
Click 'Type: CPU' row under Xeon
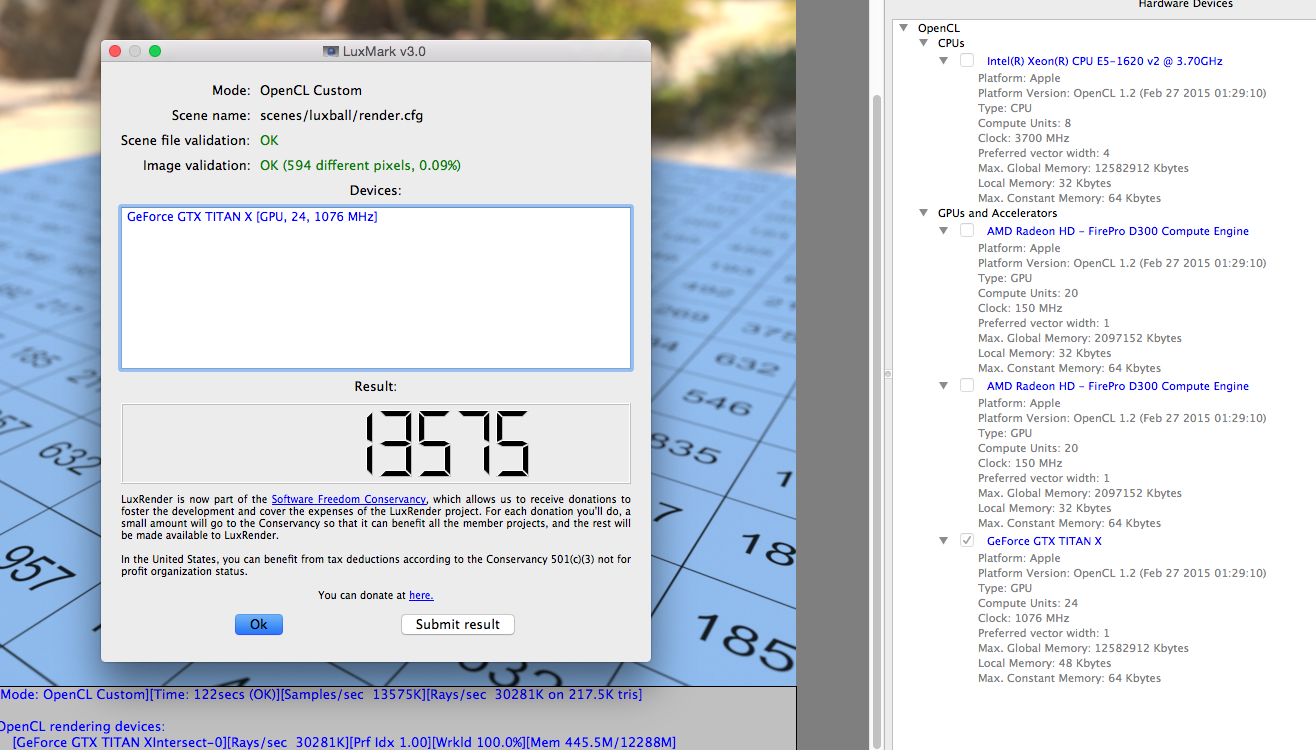tap(1004, 108)
